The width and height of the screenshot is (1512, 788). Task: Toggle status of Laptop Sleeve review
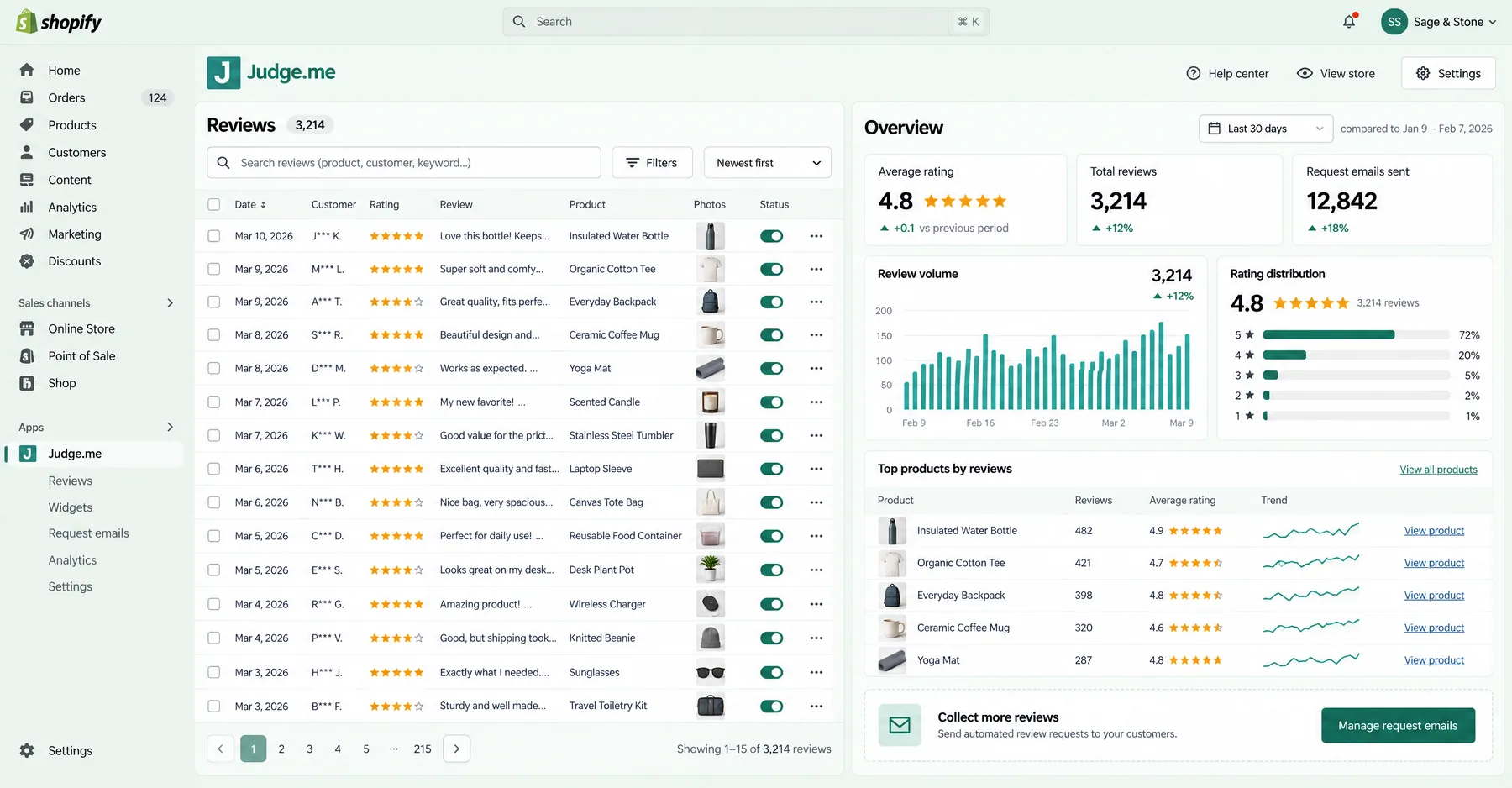click(771, 469)
